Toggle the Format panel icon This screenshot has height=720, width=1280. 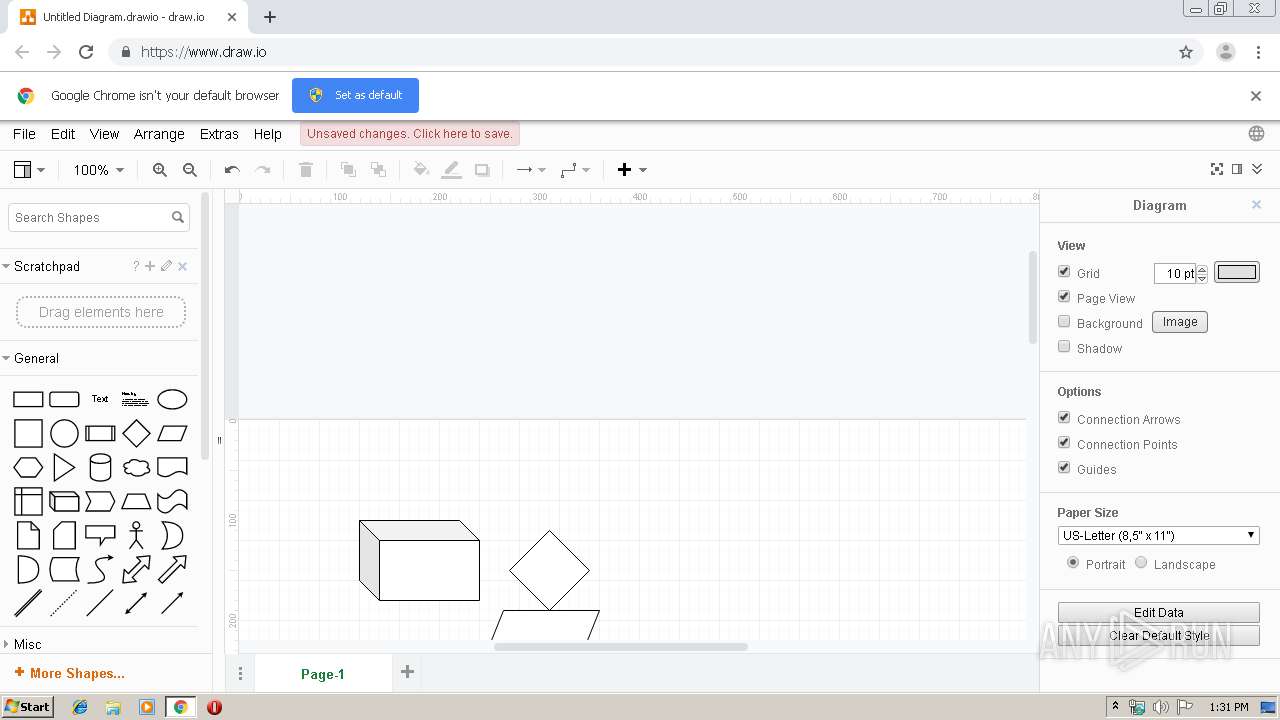pos(1237,170)
